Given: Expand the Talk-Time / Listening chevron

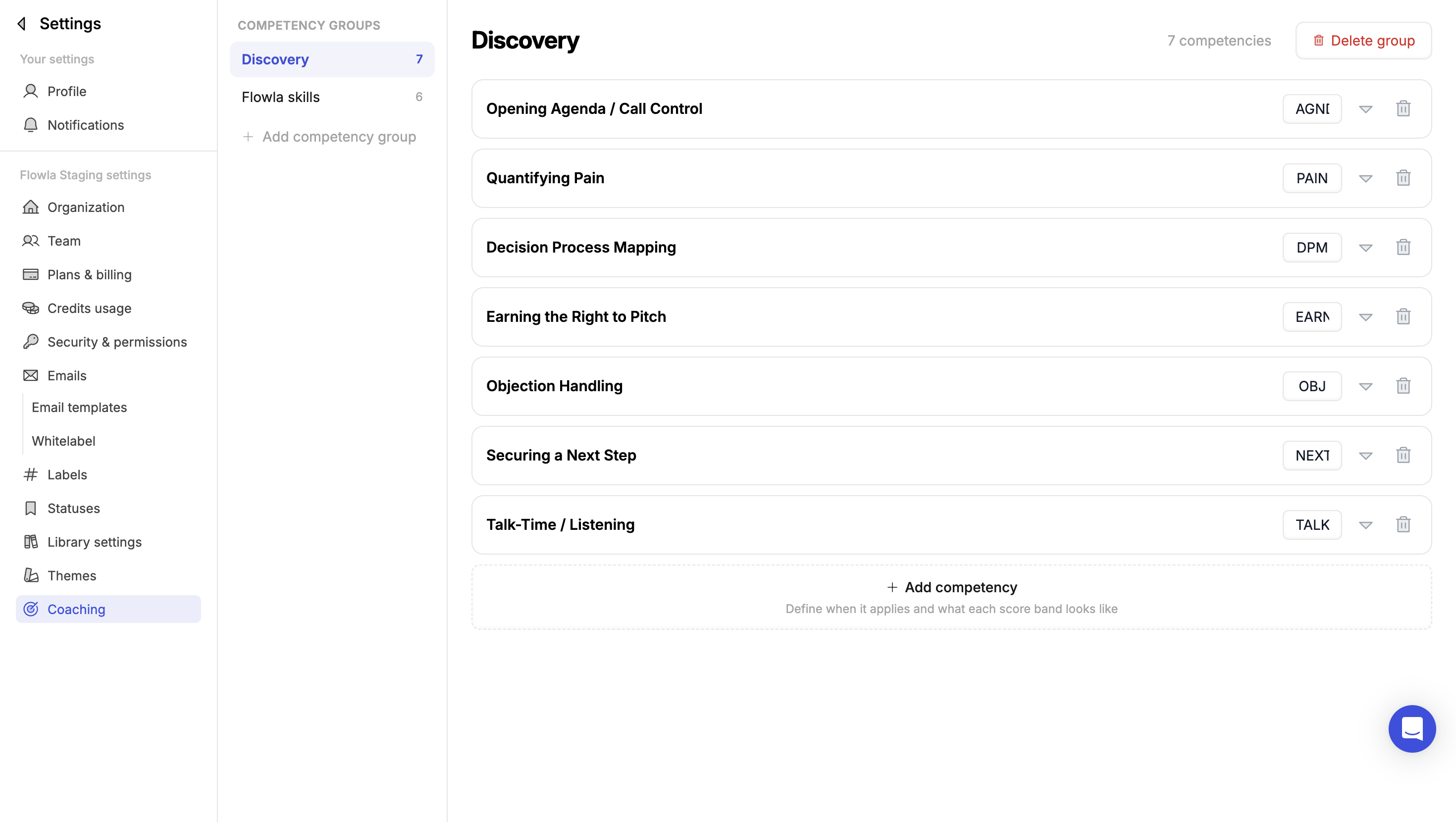Looking at the screenshot, I should [1365, 525].
